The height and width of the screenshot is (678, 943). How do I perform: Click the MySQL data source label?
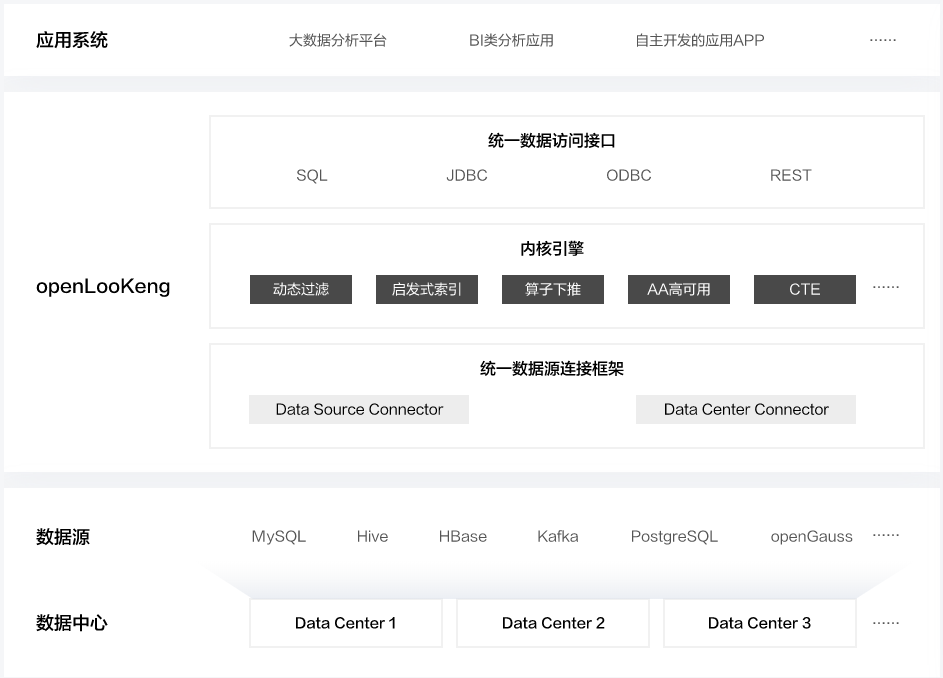pos(278,537)
